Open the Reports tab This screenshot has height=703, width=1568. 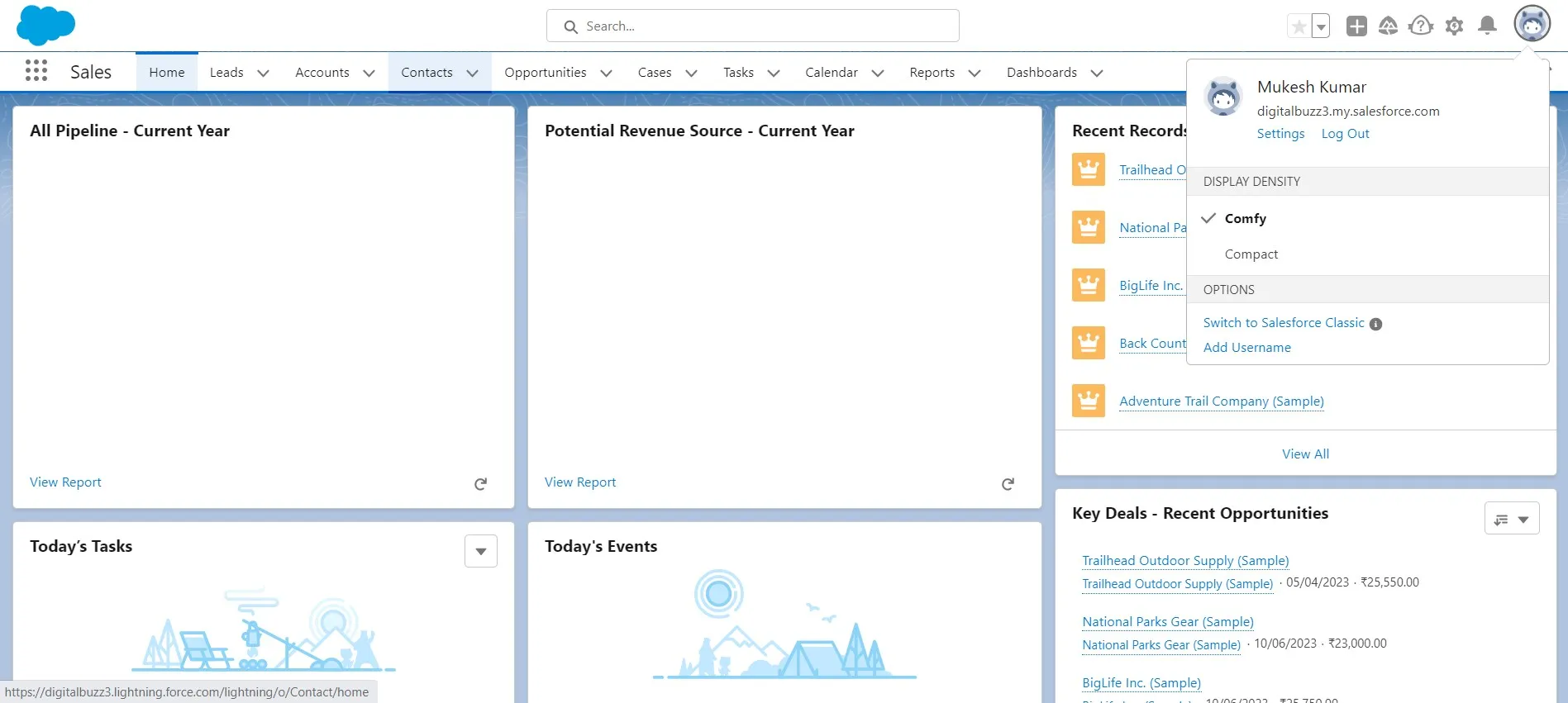pyautogui.click(x=932, y=73)
